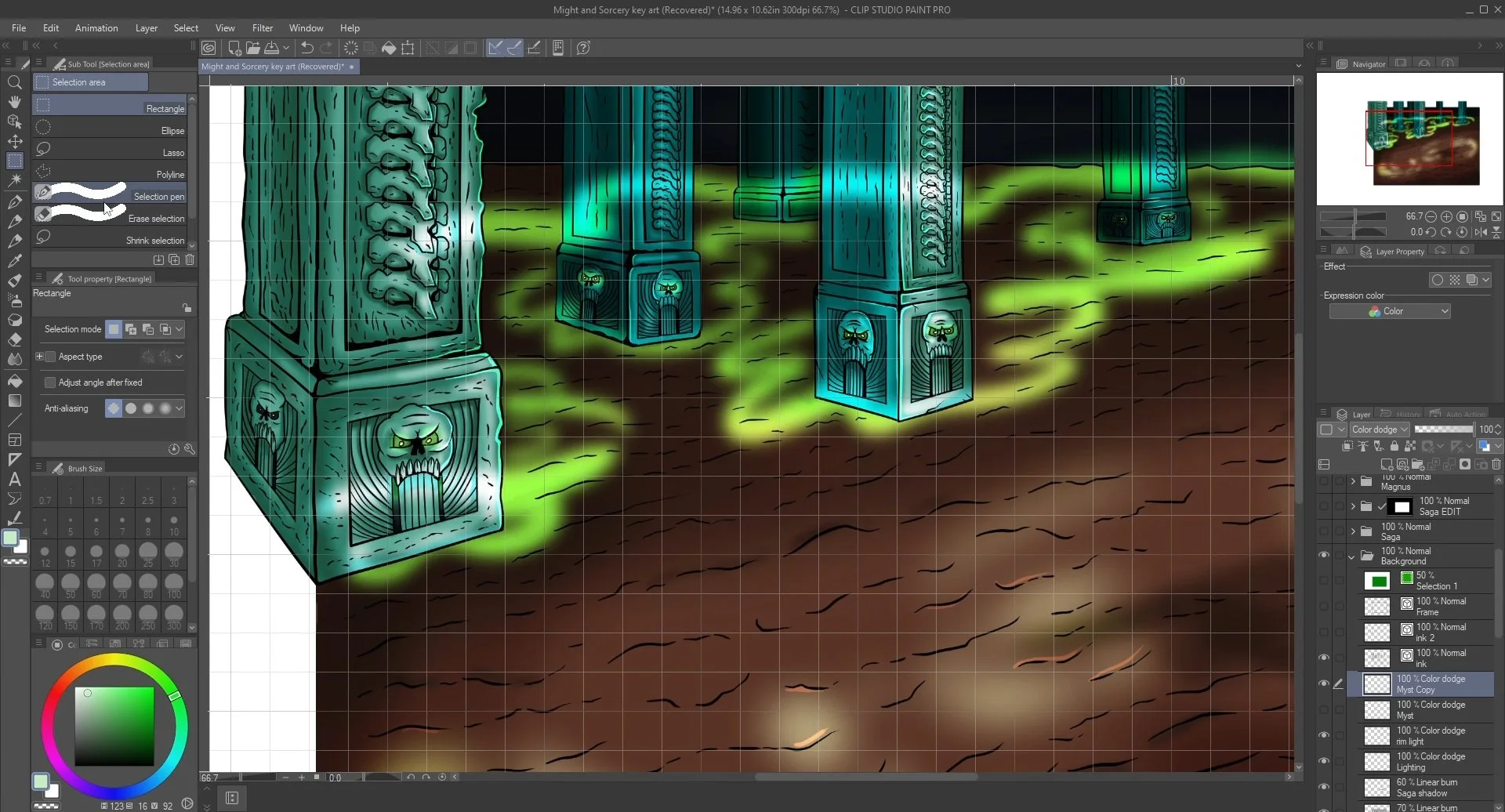1505x812 pixels.
Task: Click the Delete layer trash icon
Action: [x=1498, y=464]
